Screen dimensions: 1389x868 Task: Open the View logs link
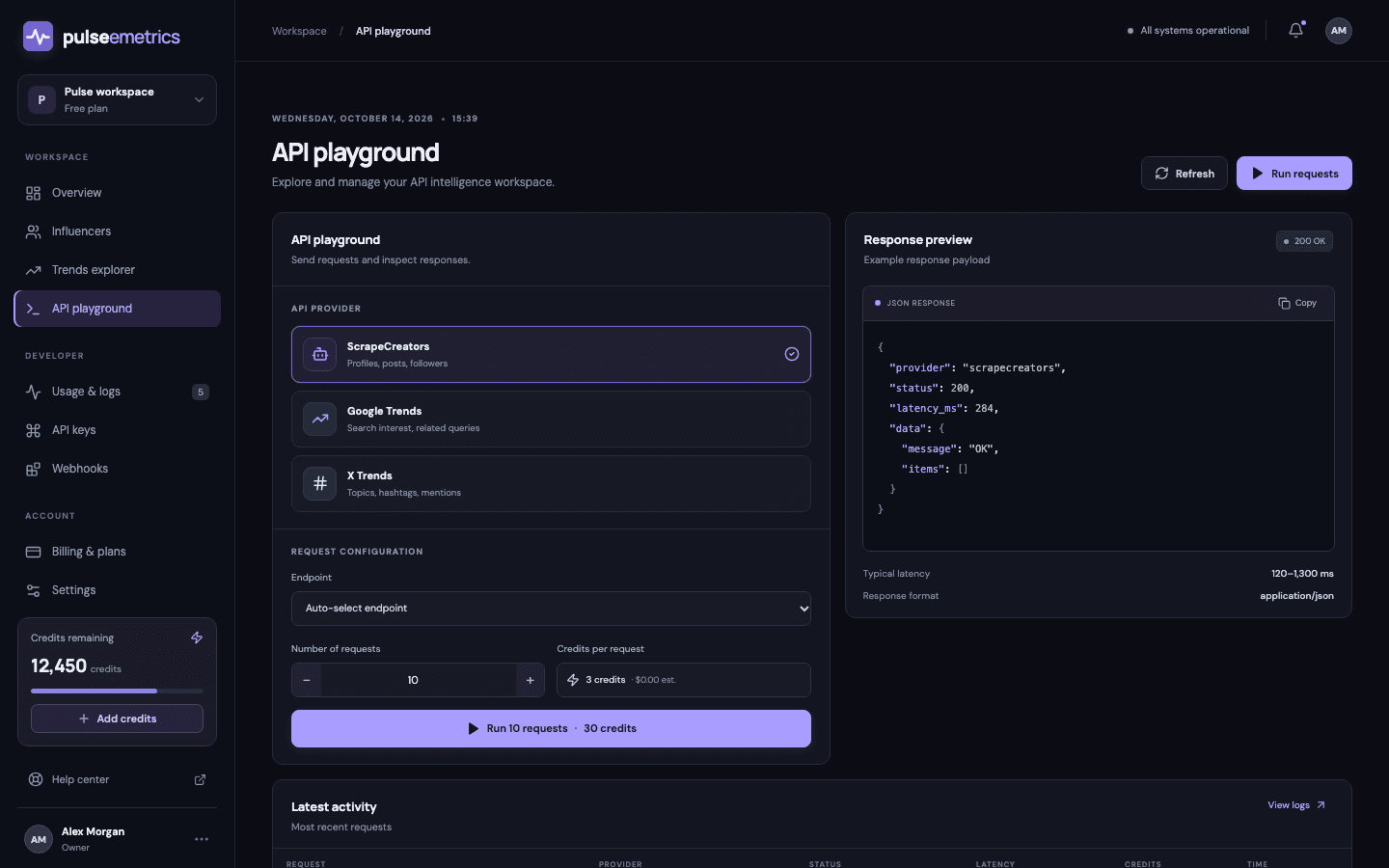tap(1296, 805)
